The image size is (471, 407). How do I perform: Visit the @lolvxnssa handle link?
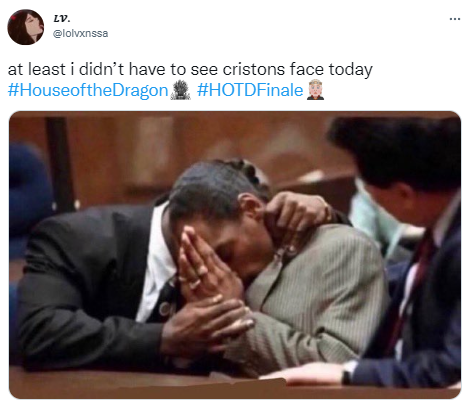click(x=81, y=34)
